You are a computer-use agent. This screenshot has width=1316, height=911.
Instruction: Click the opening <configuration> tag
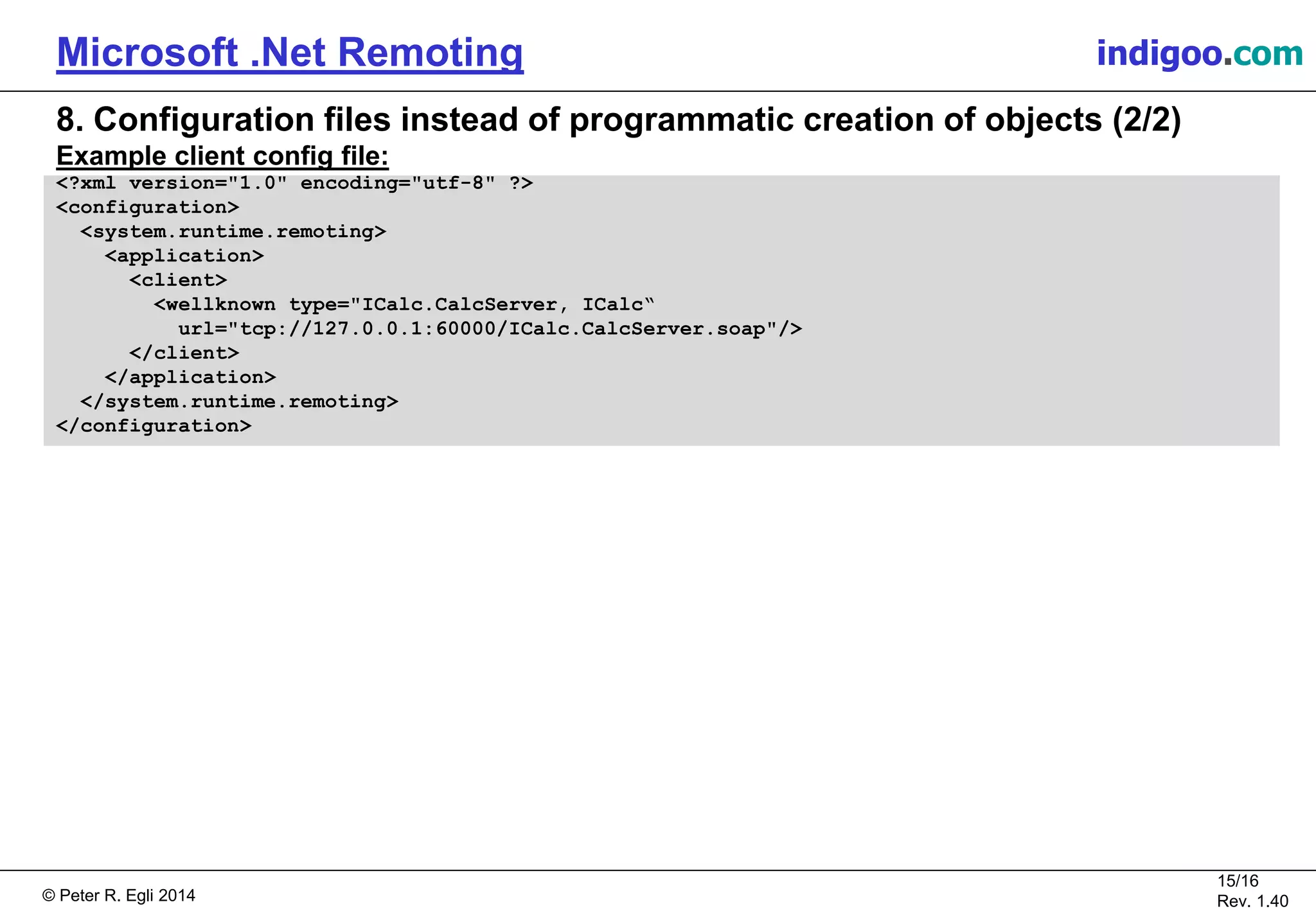(x=148, y=208)
